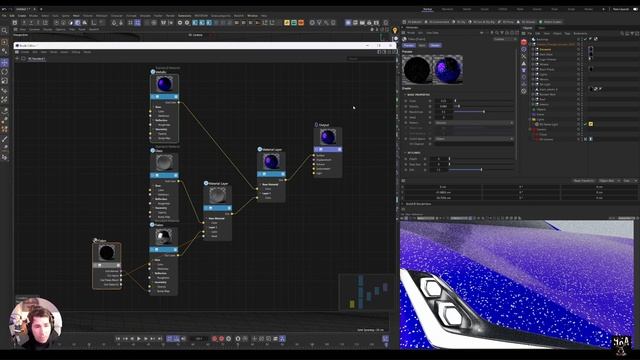Image resolution: width=640 pixels, height=360 pixels.
Task: Click the RS Proxy toolbar button
Action: point(506,22)
